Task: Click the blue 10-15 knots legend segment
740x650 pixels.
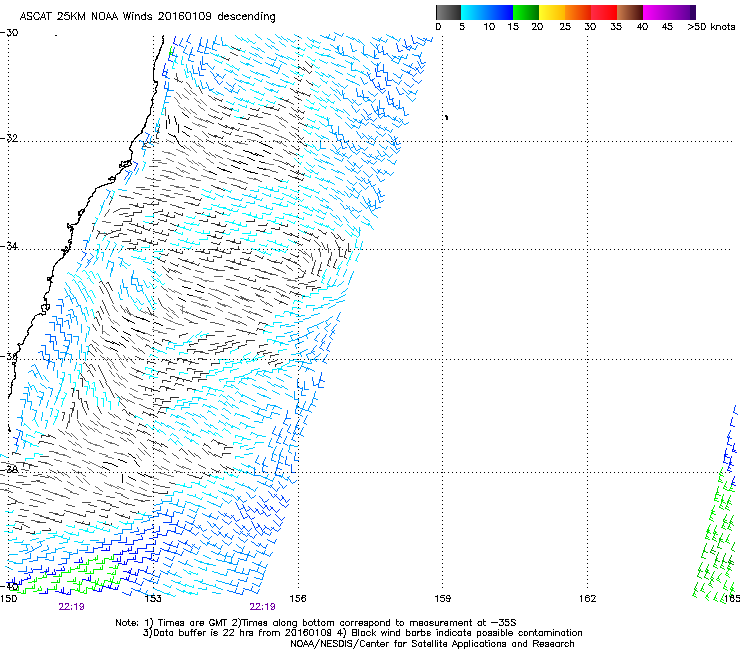Action: pos(500,12)
